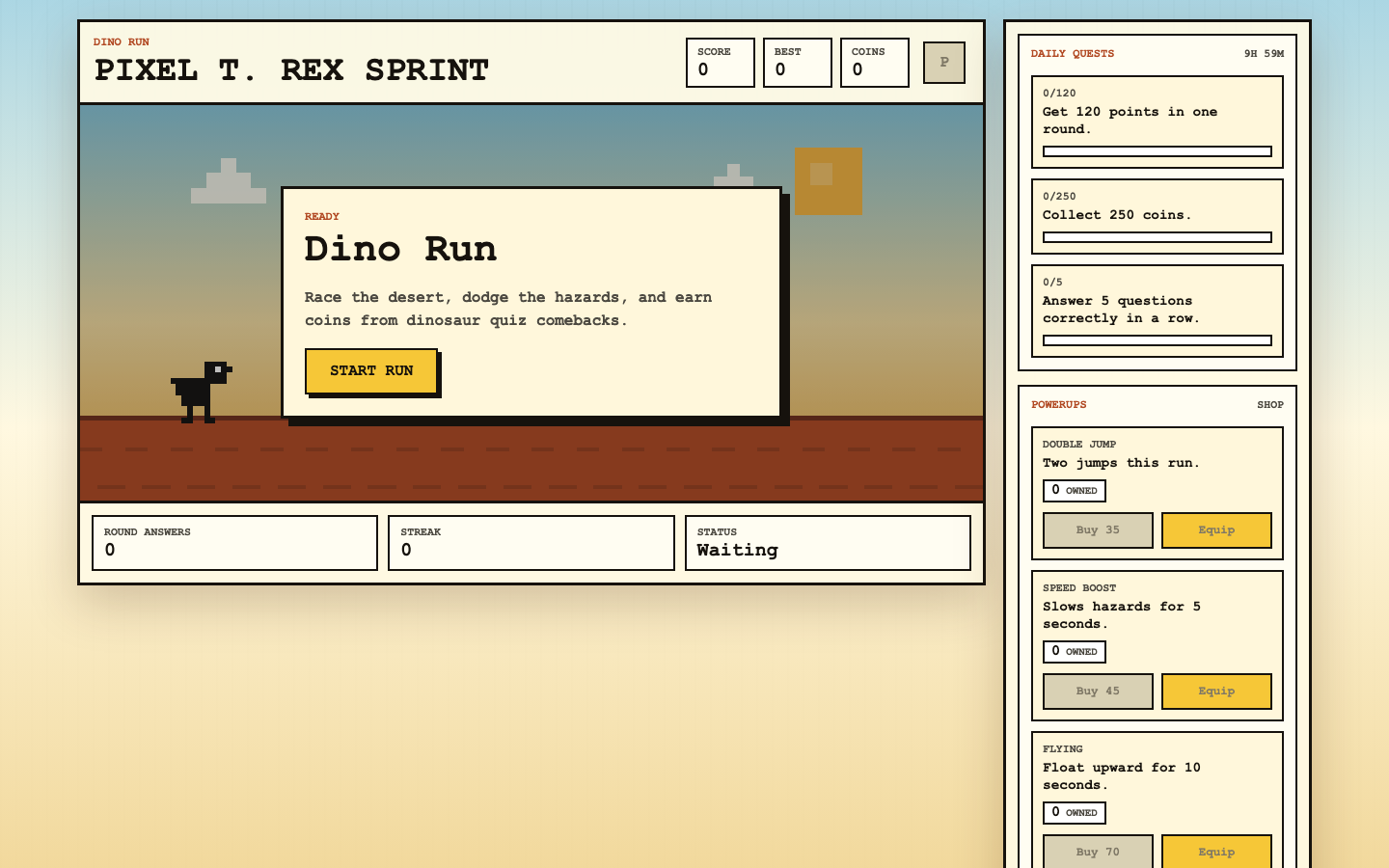Click 'Slows hazards for 5 seconds.' description
This screenshot has width=1389, height=868.
click(1122, 615)
